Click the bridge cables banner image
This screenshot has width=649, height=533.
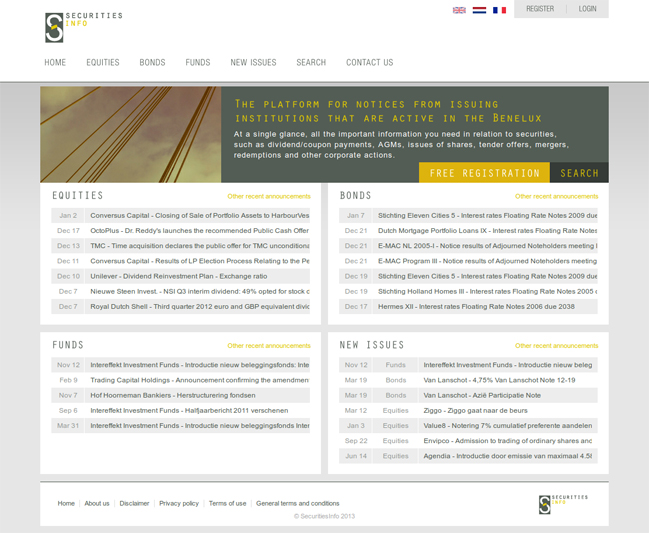130,134
